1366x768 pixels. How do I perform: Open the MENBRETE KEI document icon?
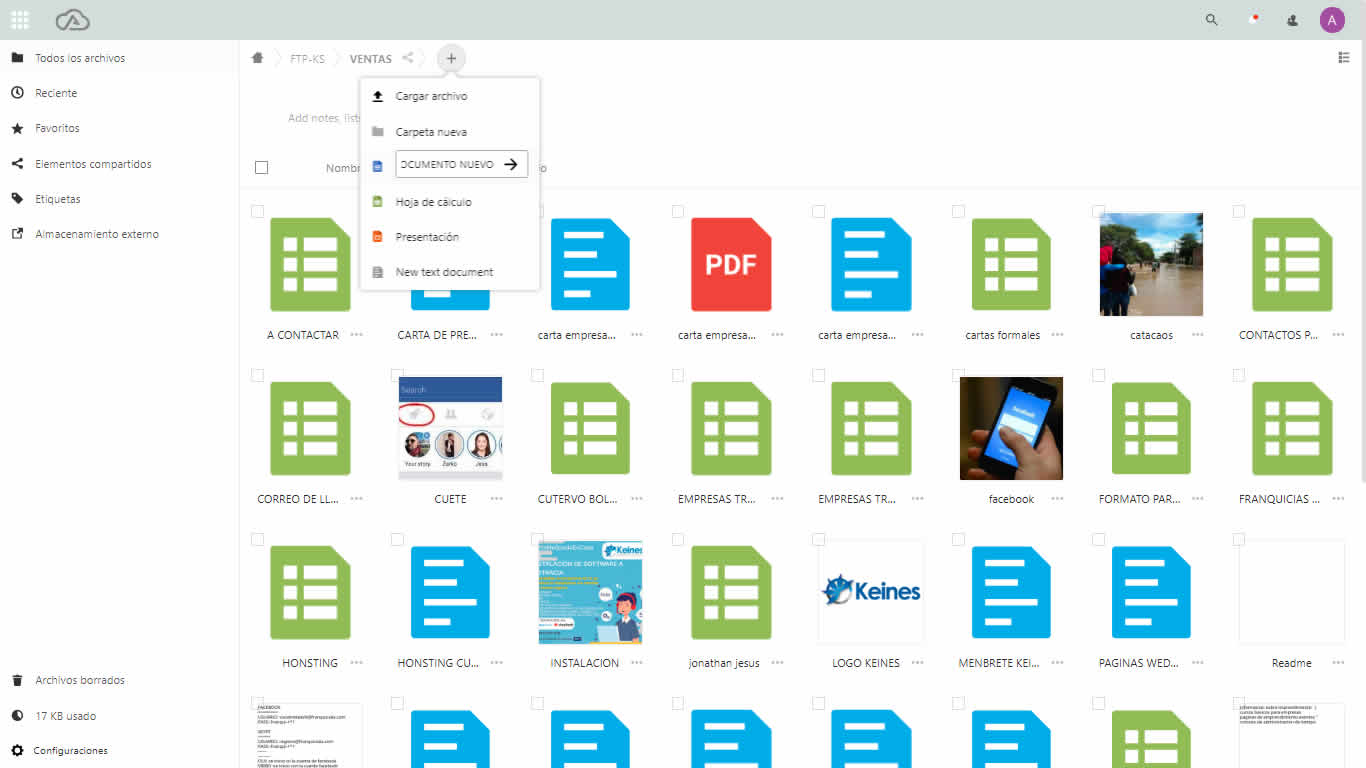pyautogui.click(x=1011, y=592)
